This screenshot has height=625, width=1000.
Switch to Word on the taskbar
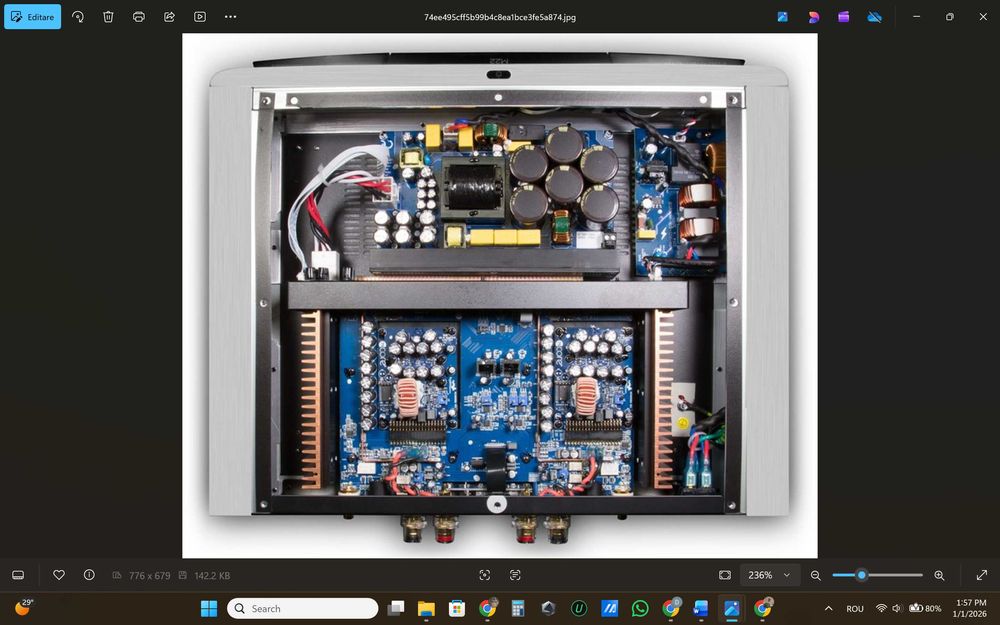tap(701, 608)
